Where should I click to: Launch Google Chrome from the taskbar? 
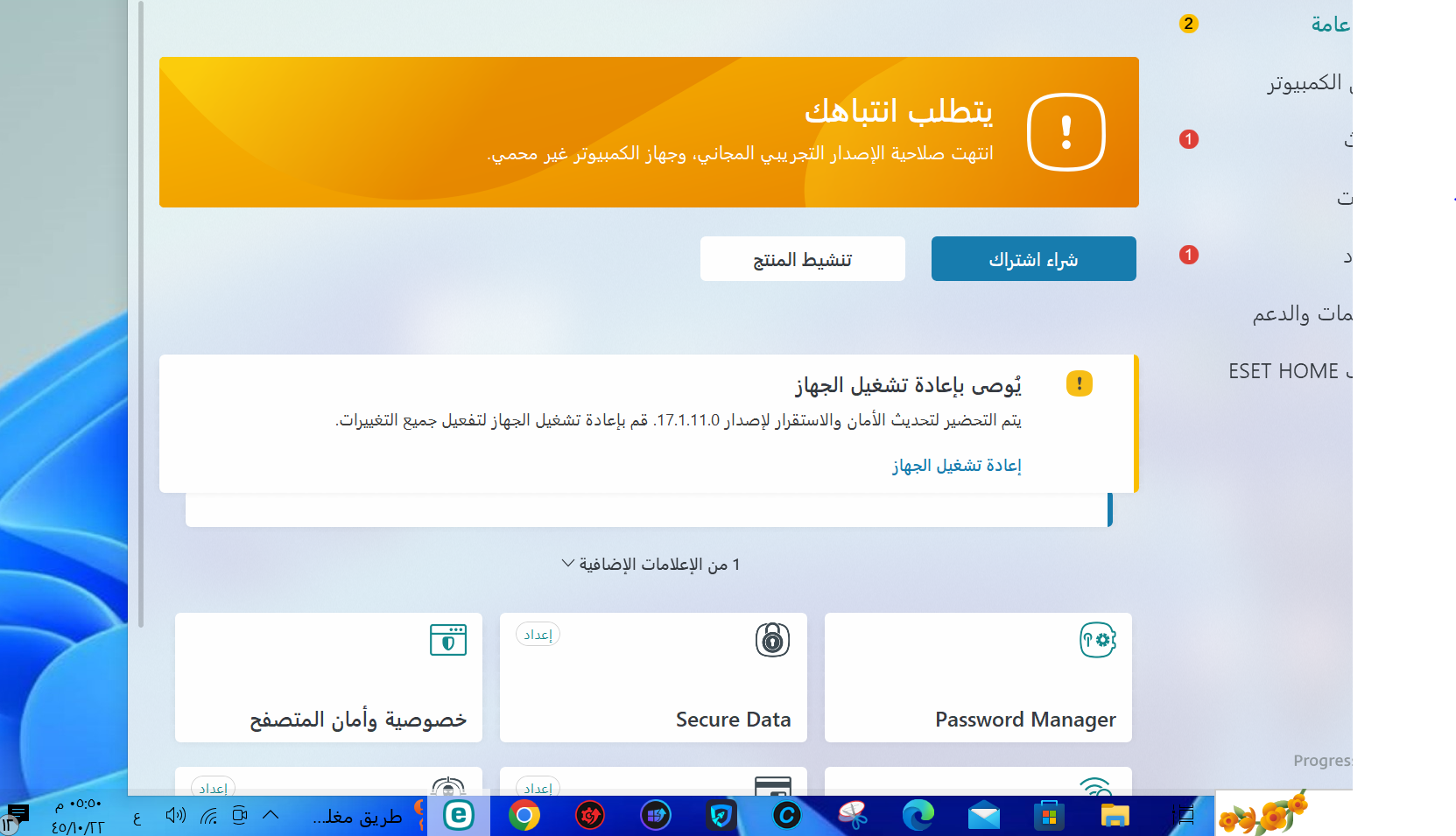point(524,816)
